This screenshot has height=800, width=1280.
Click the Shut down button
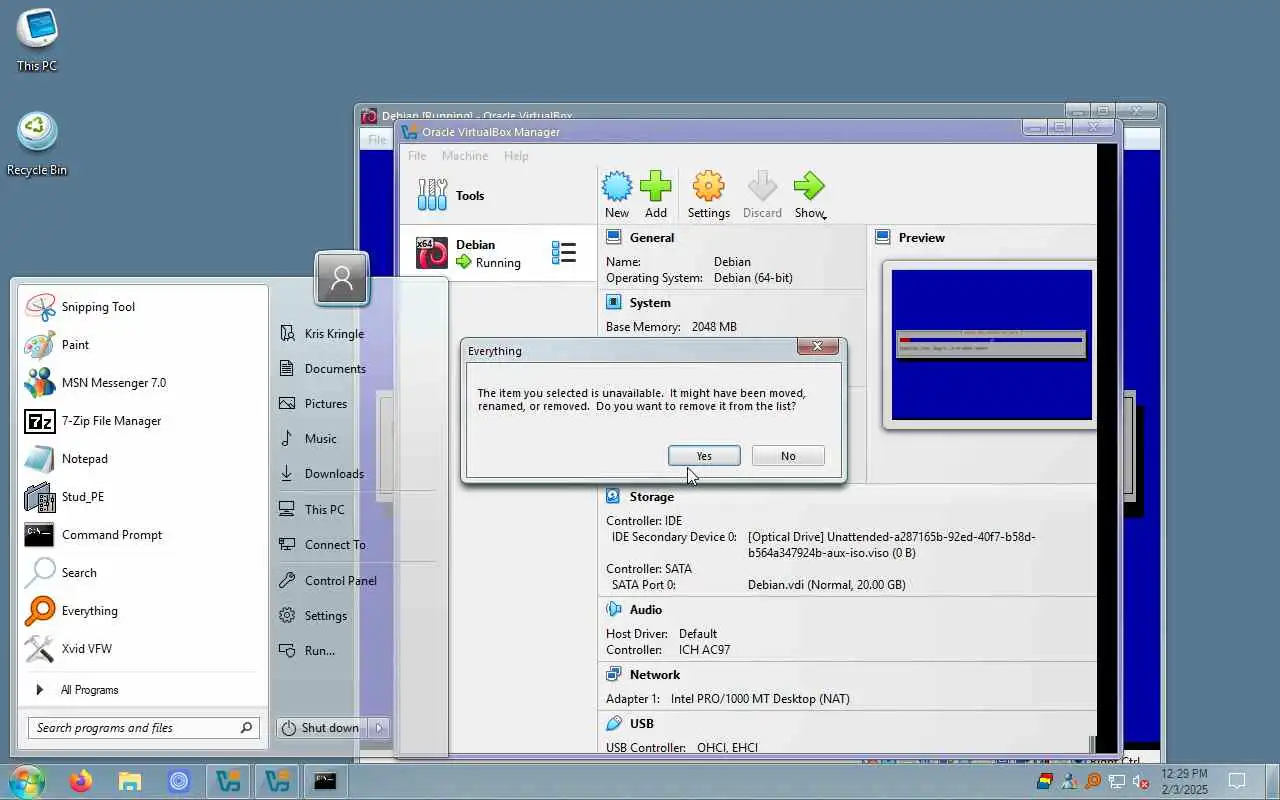pos(321,728)
